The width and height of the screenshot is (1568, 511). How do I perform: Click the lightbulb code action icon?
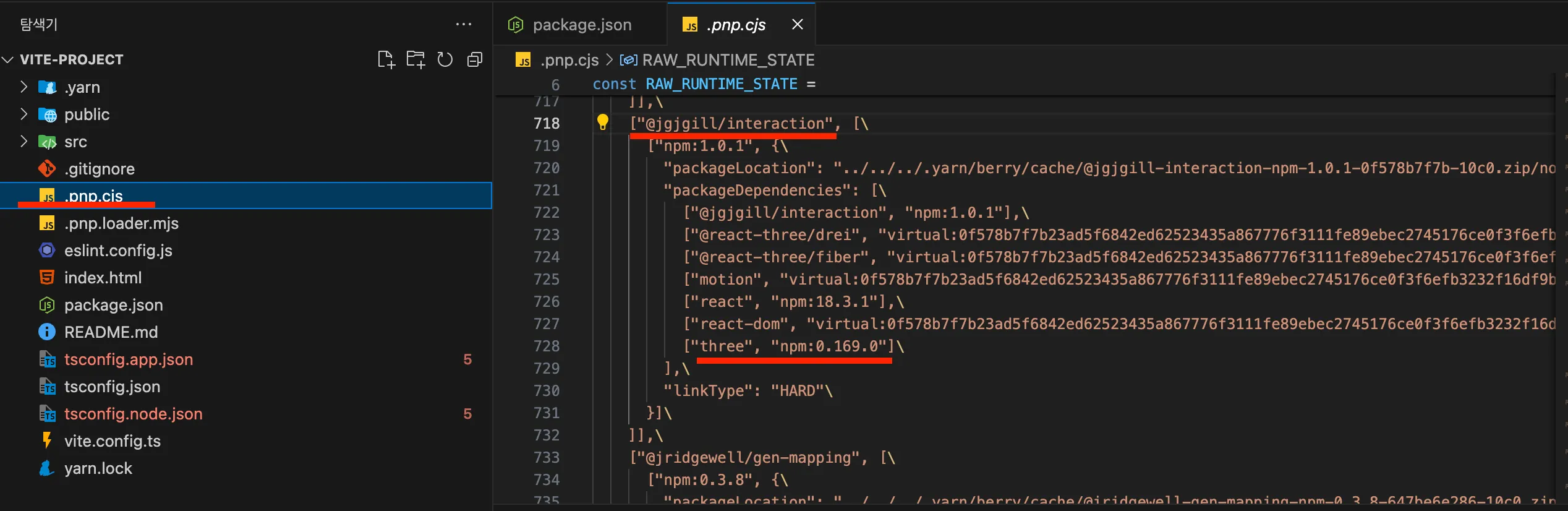pyautogui.click(x=602, y=122)
